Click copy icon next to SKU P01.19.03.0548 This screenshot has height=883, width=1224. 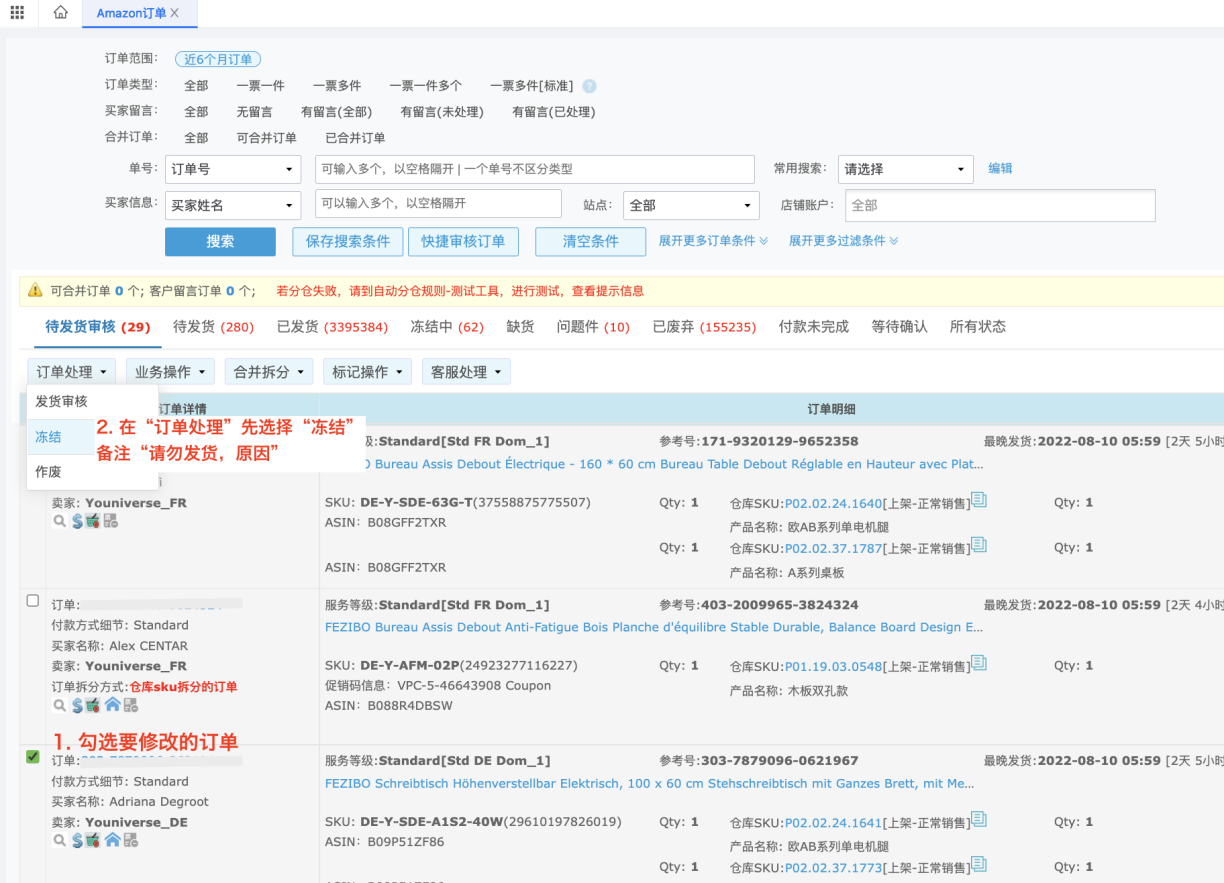pos(979,664)
